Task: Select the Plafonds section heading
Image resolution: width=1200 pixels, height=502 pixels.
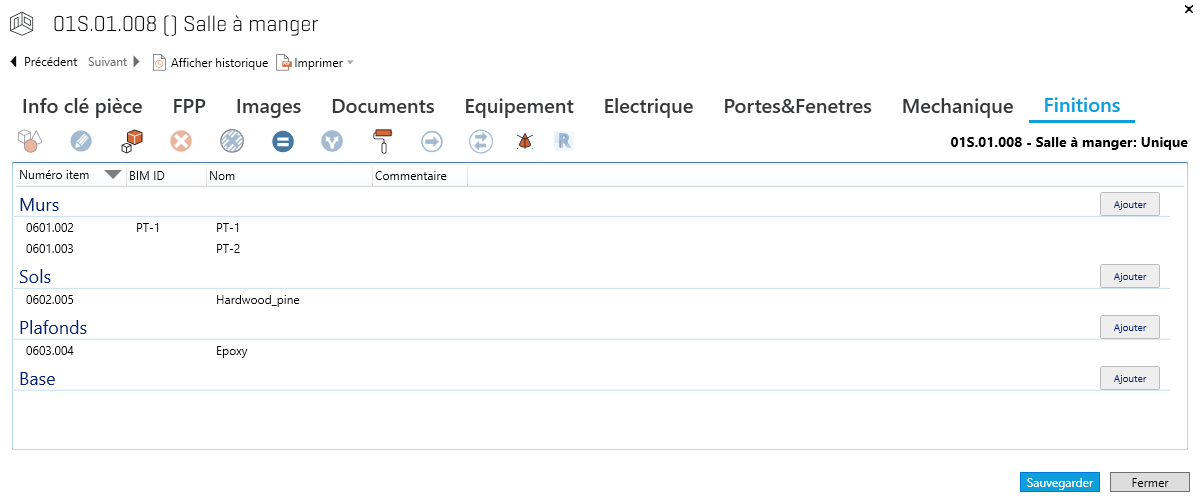Action: point(53,328)
